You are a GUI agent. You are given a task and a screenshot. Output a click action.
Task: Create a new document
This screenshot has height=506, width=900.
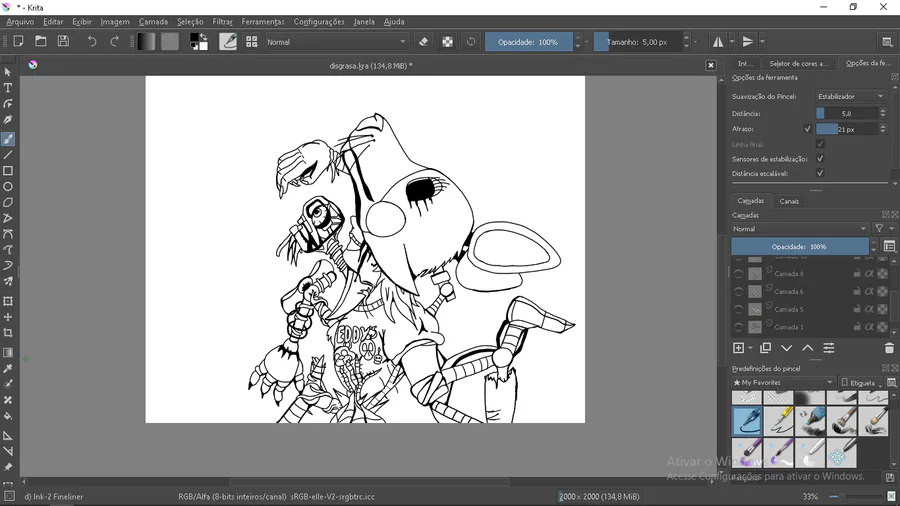click(18, 41)
